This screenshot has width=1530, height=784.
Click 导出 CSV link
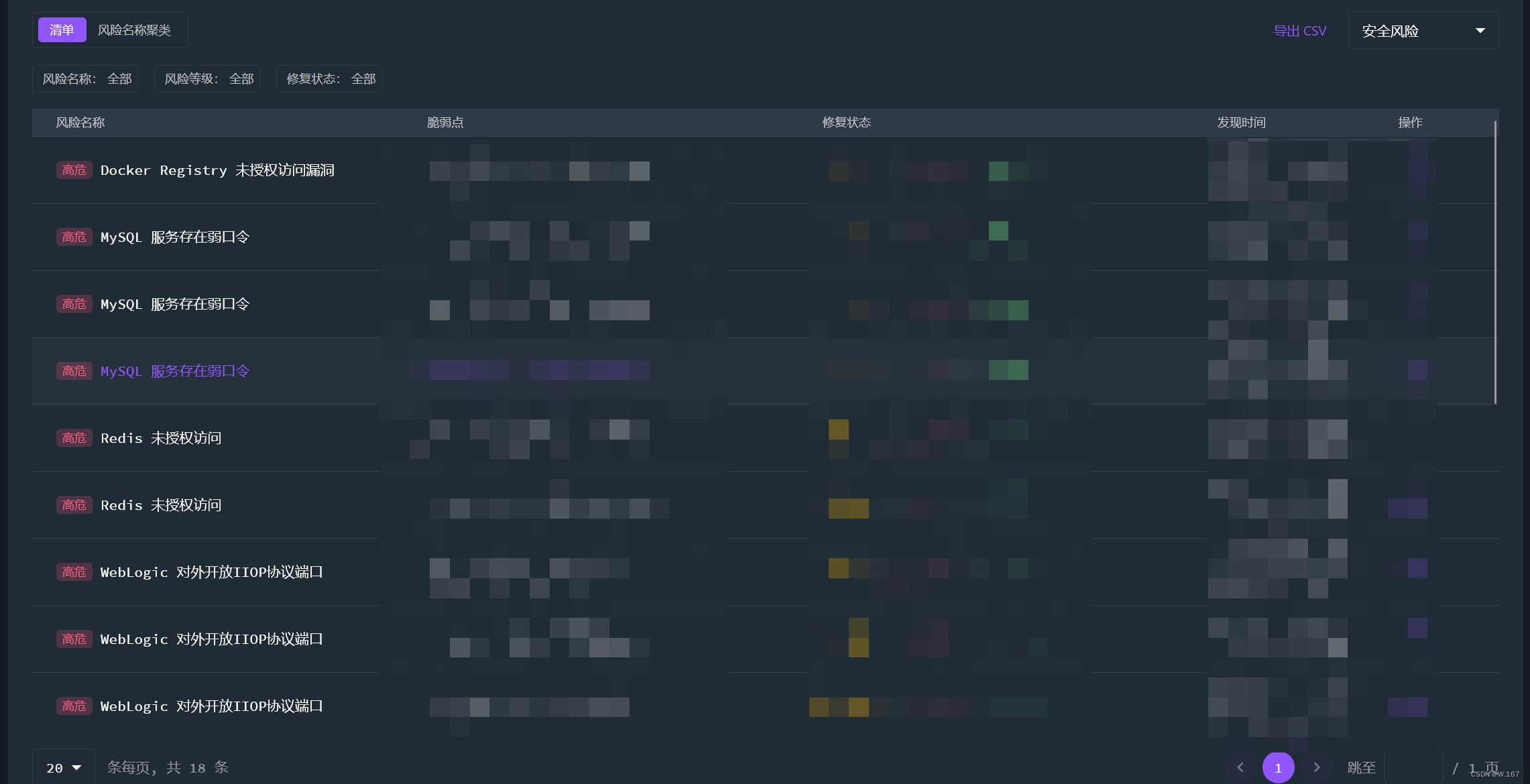[1299, 31]
